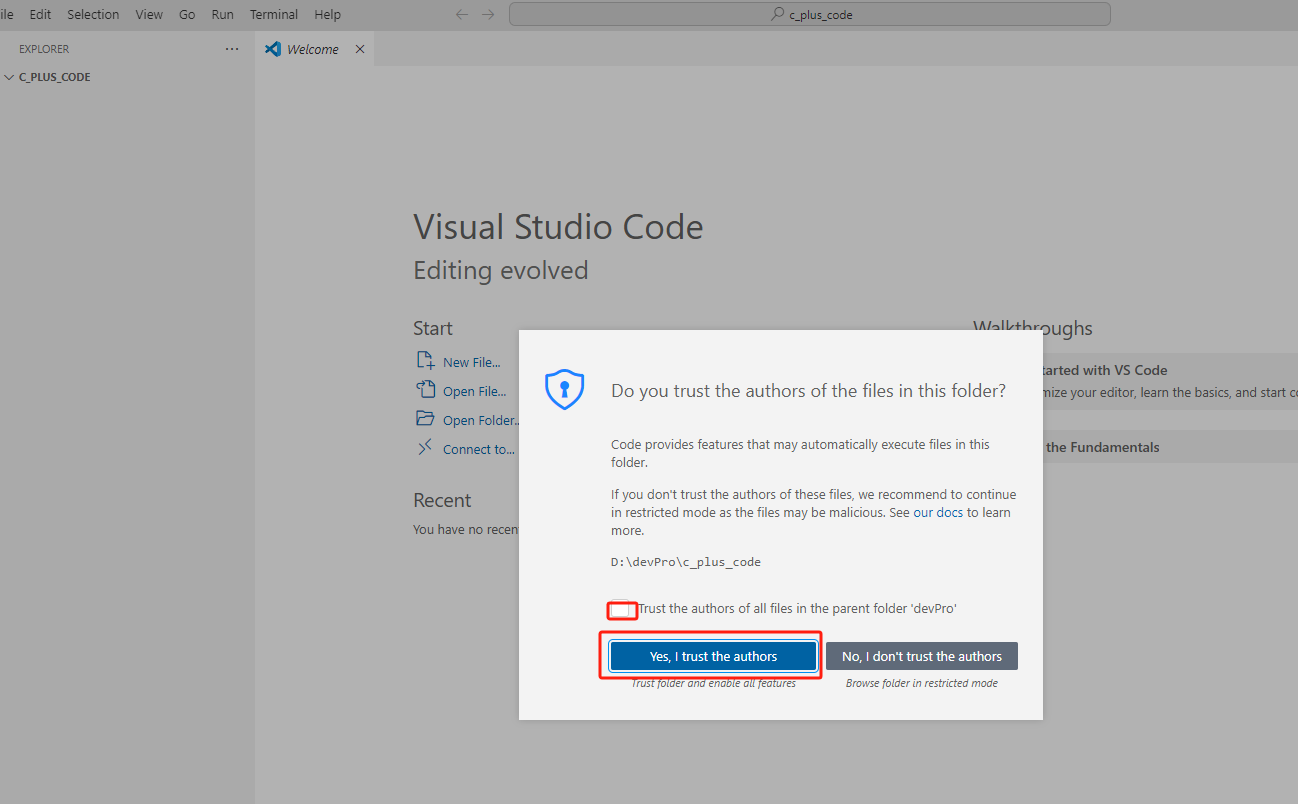Open the our docs link
This screenshot has width=1298, height=804.
click(x=938, y=513)
